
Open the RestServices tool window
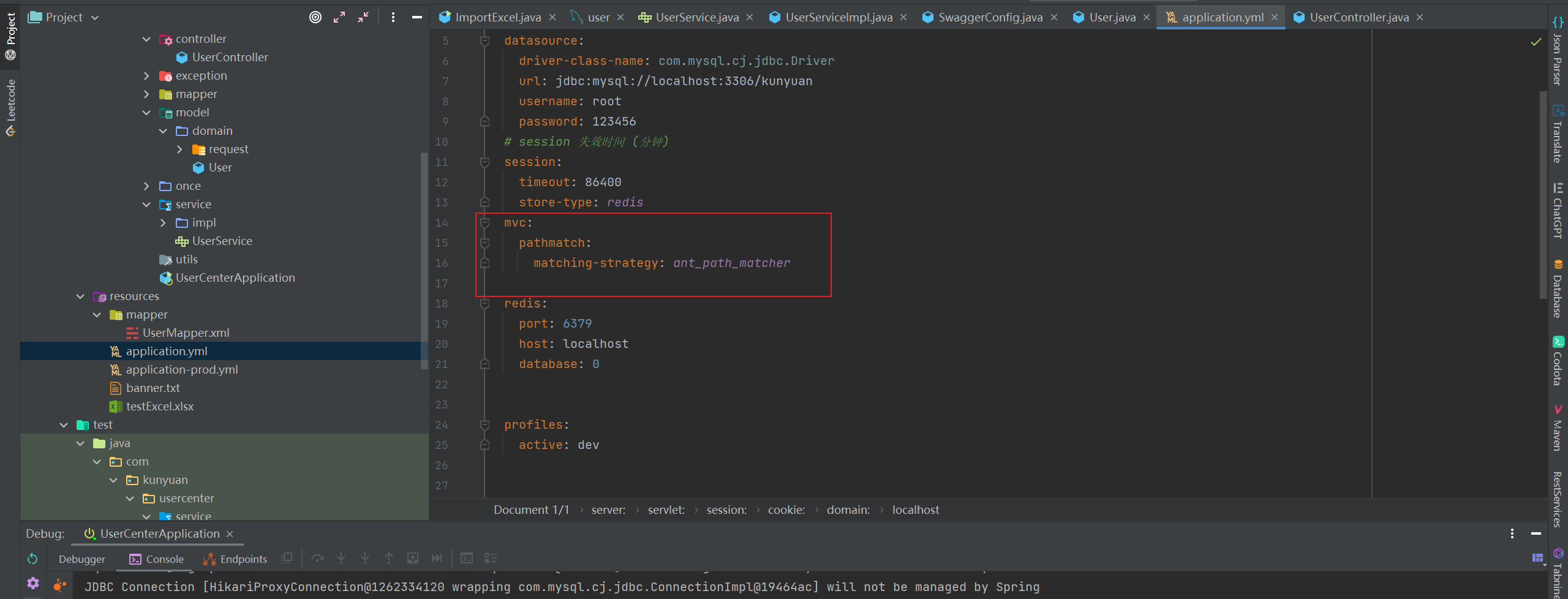click(x=1558, y=499)
